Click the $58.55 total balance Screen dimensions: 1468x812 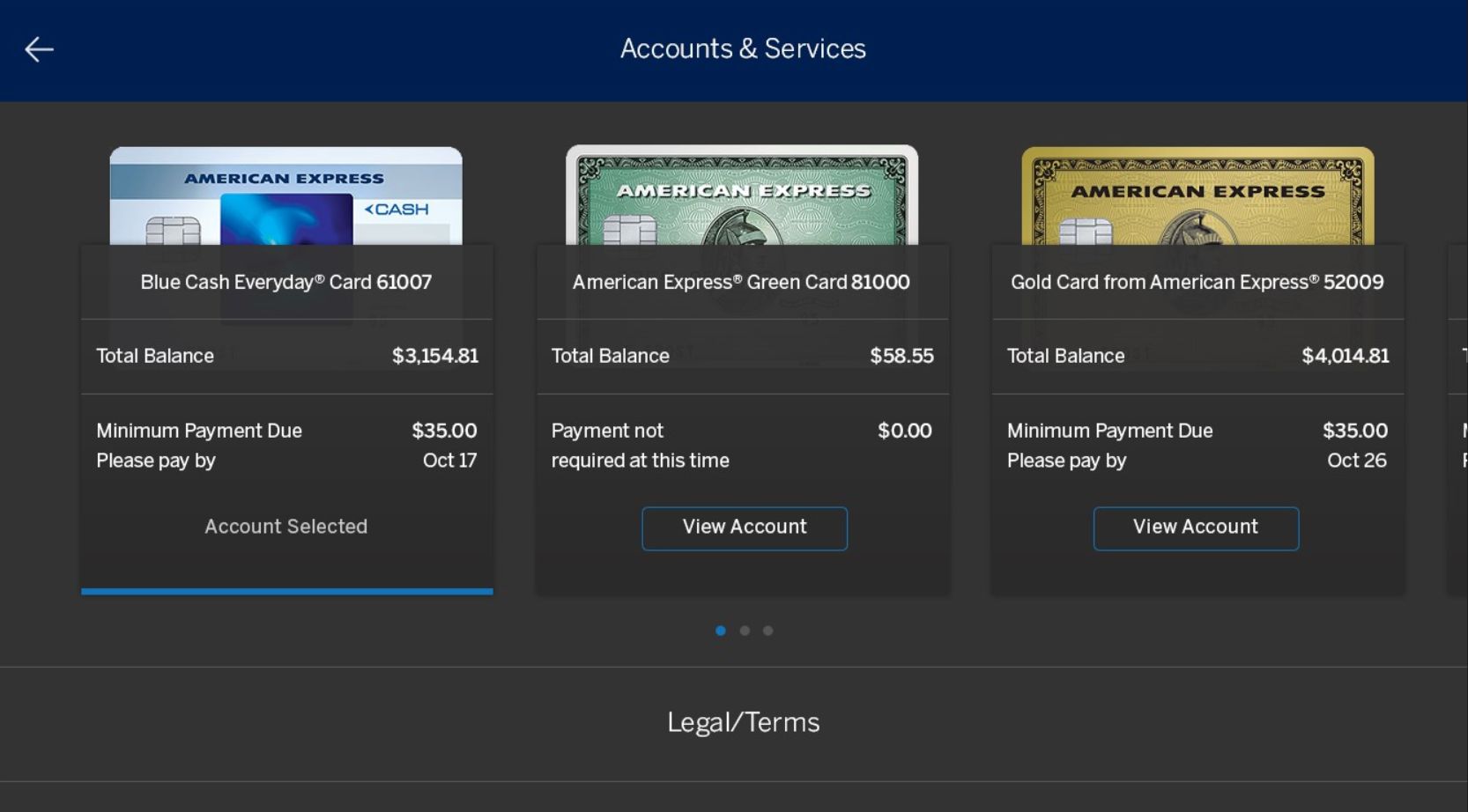(x=901, y=356)
